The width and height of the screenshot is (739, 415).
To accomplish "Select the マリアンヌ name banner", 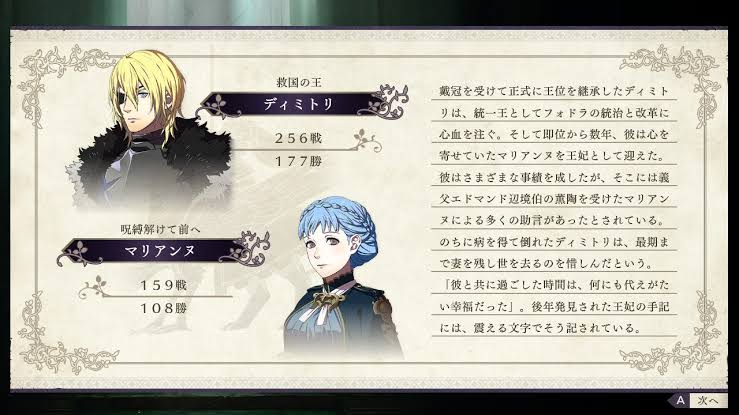I will pyautogui.click(x=163, y=250).
